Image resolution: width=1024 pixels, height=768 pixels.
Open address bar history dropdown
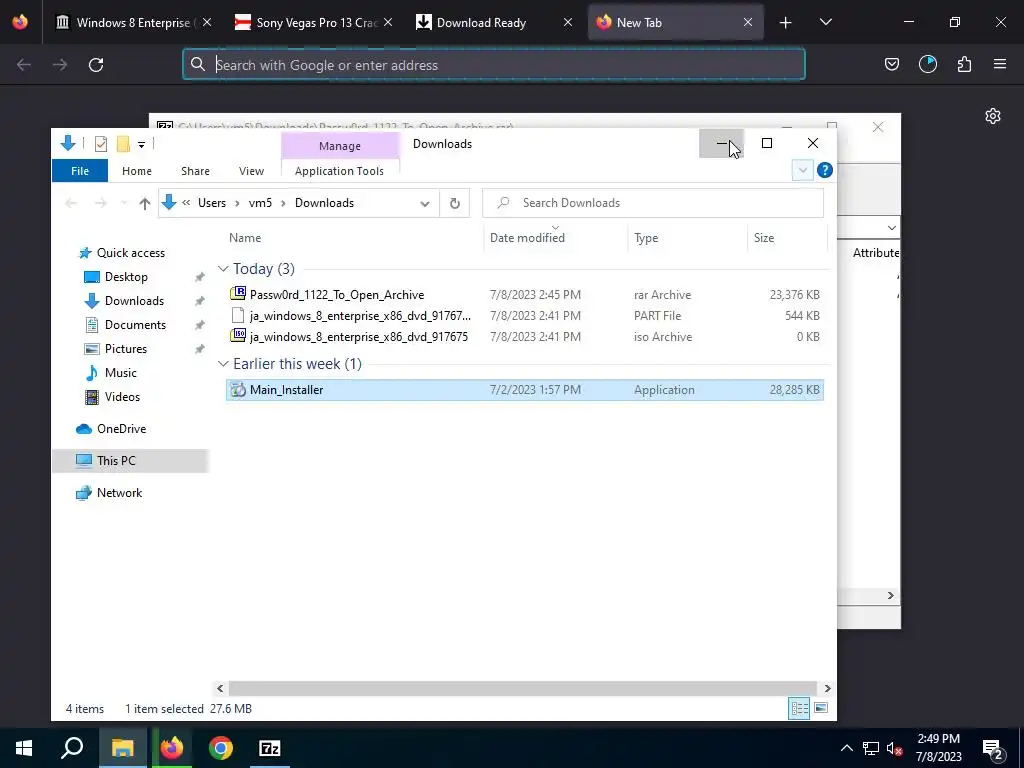[x=424, y=204]
